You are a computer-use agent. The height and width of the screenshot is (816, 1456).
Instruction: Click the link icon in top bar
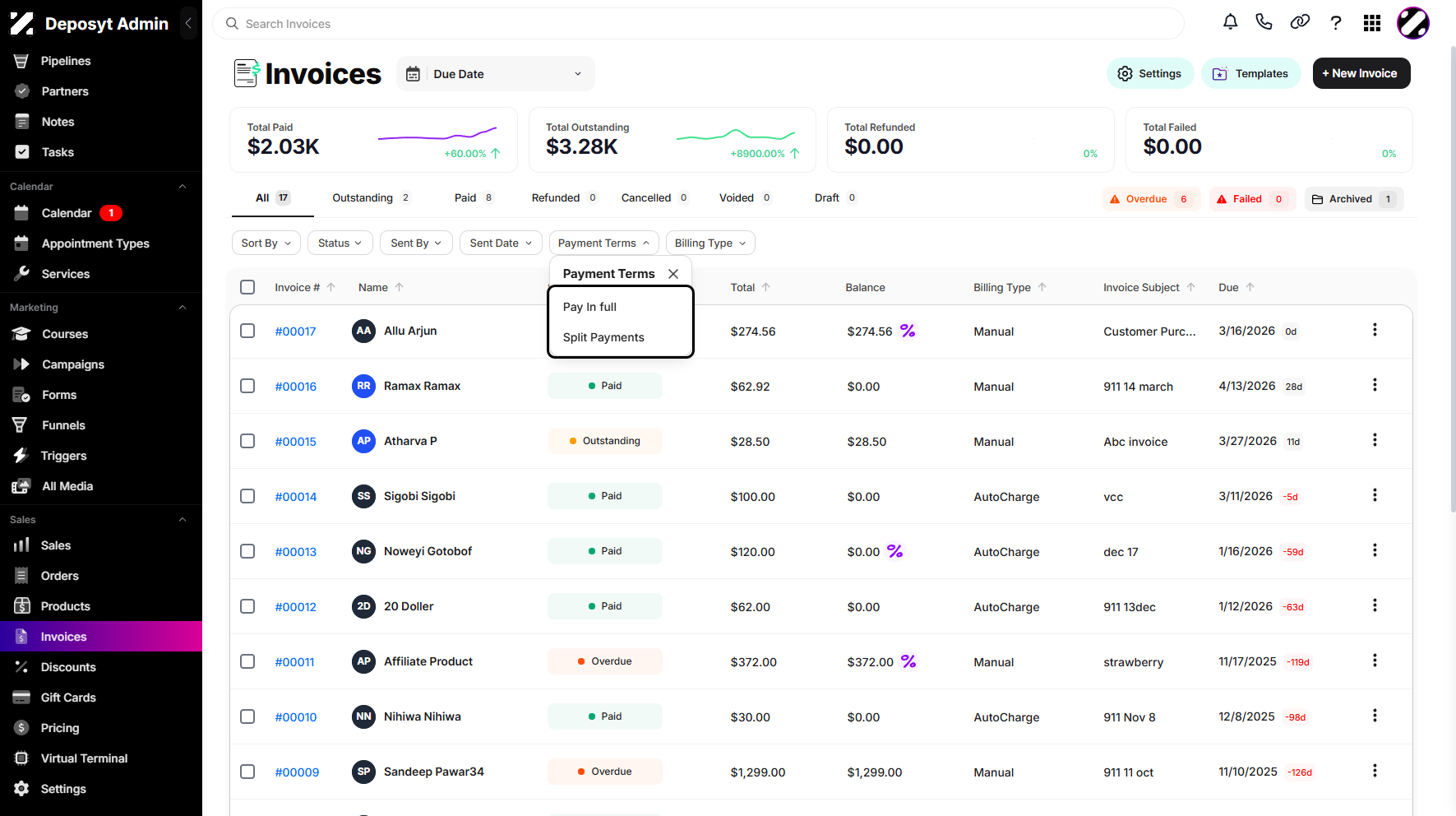1300,22
